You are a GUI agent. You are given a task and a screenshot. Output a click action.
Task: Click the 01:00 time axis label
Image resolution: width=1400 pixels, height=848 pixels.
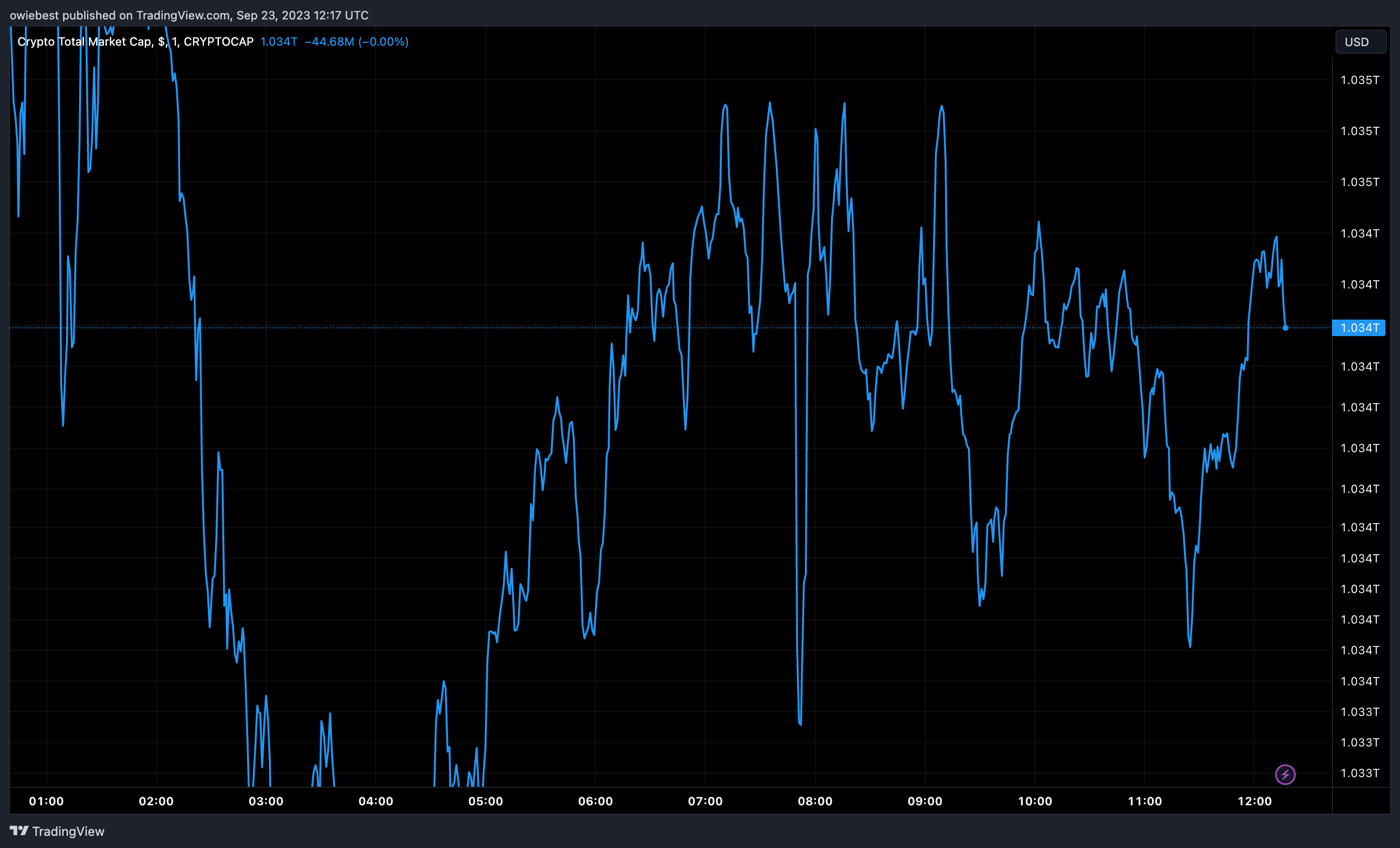[x=47, y=801]
